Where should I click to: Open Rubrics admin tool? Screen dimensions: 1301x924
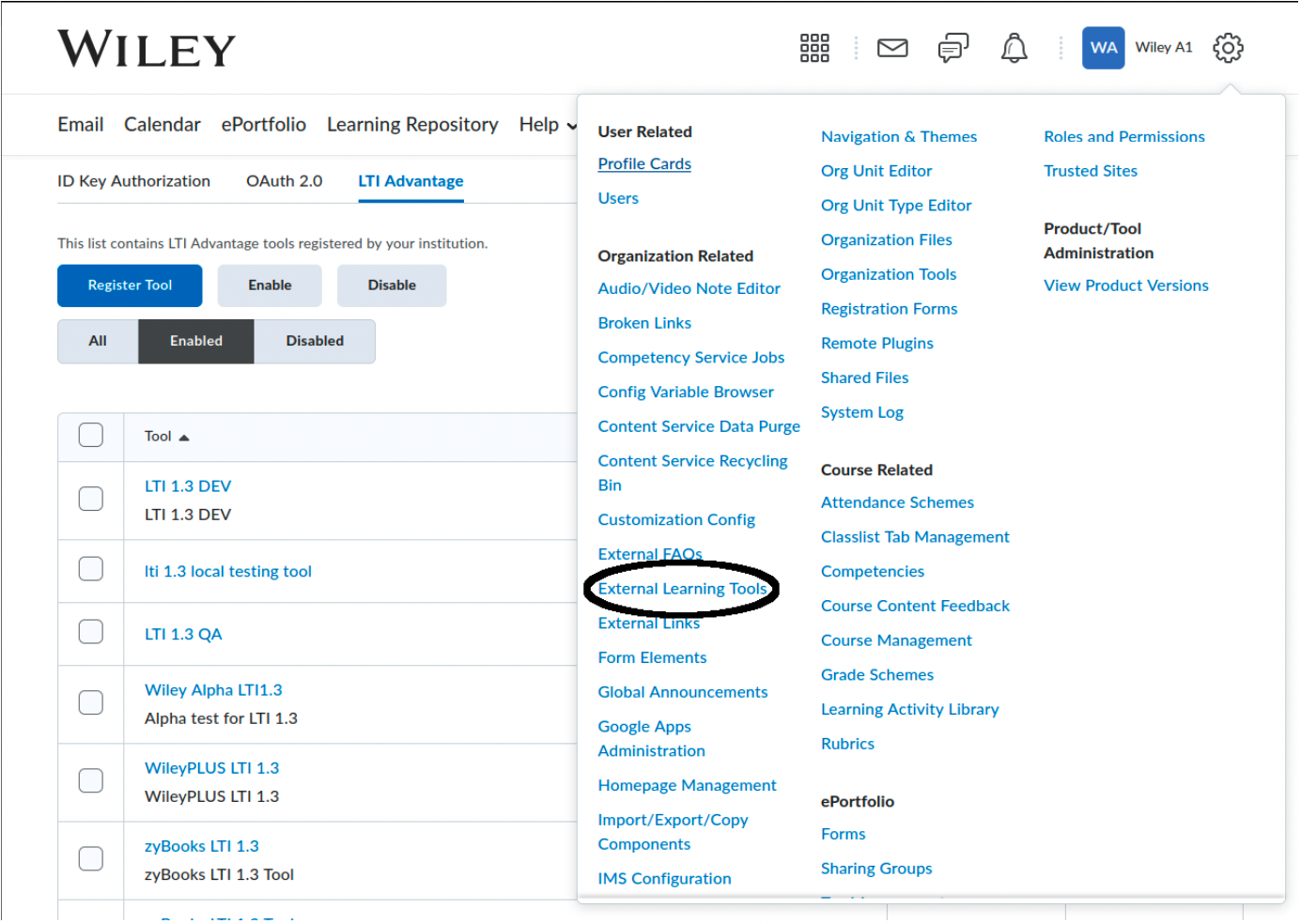click(x=847, y=745)
